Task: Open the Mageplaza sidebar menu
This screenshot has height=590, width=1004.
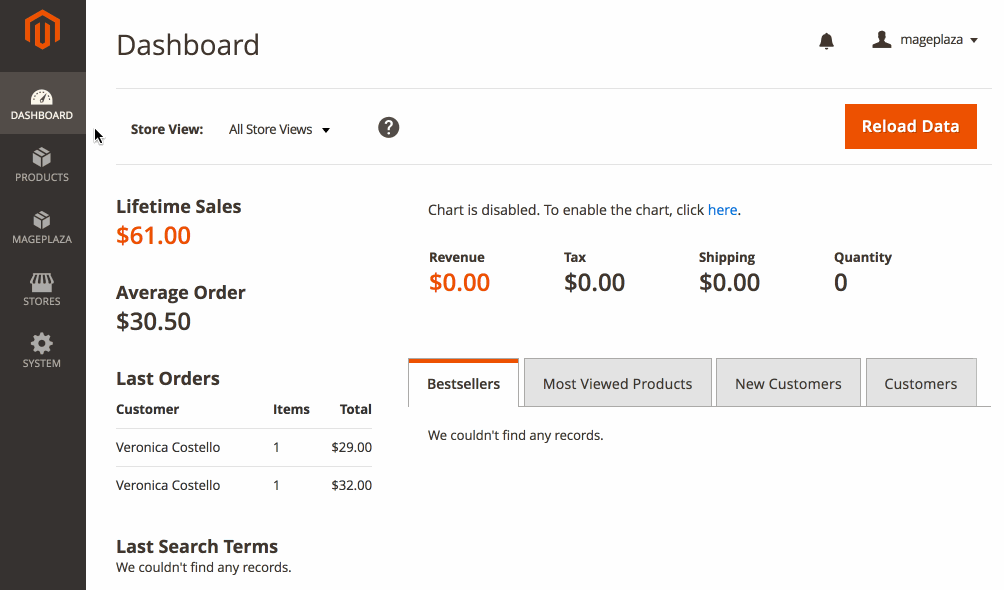Action: pyautogui.click(x=42, y=227)
